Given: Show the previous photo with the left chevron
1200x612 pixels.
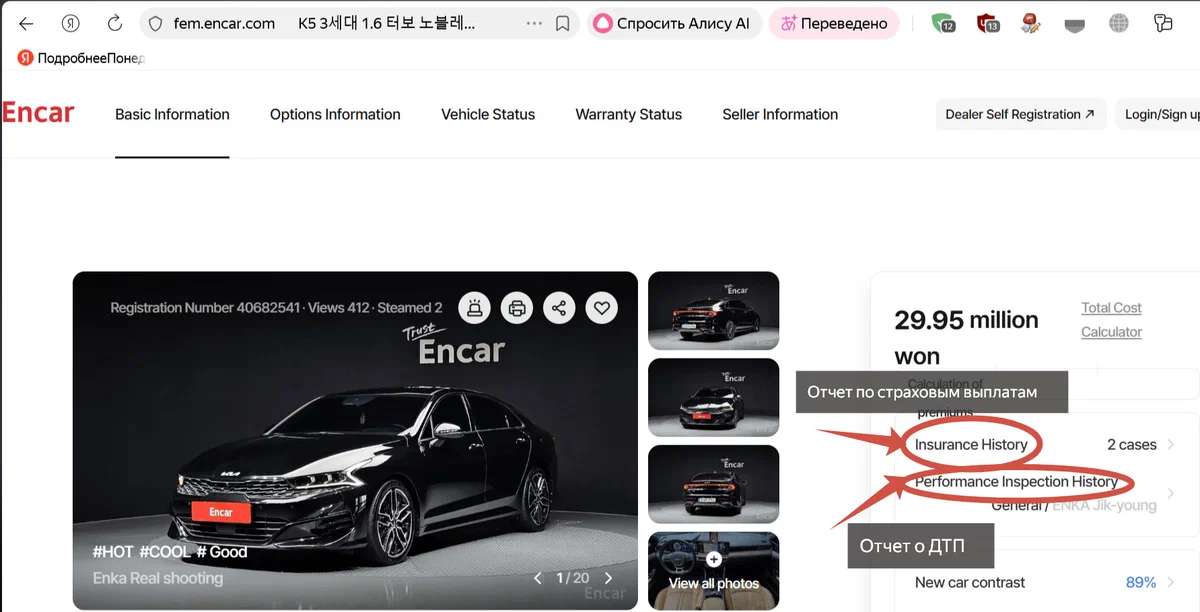Looking at the screenshot, I should [537, 578].
